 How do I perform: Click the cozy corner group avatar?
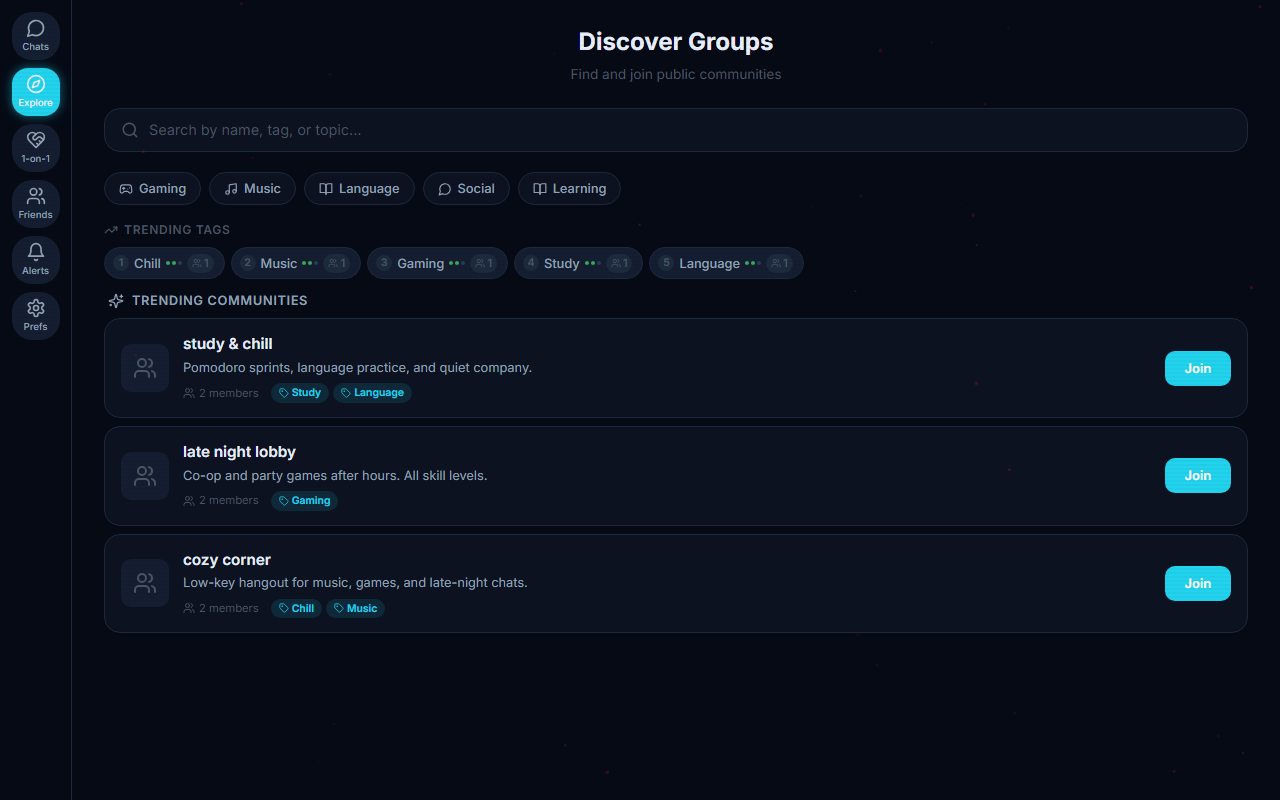pos(145,583)
